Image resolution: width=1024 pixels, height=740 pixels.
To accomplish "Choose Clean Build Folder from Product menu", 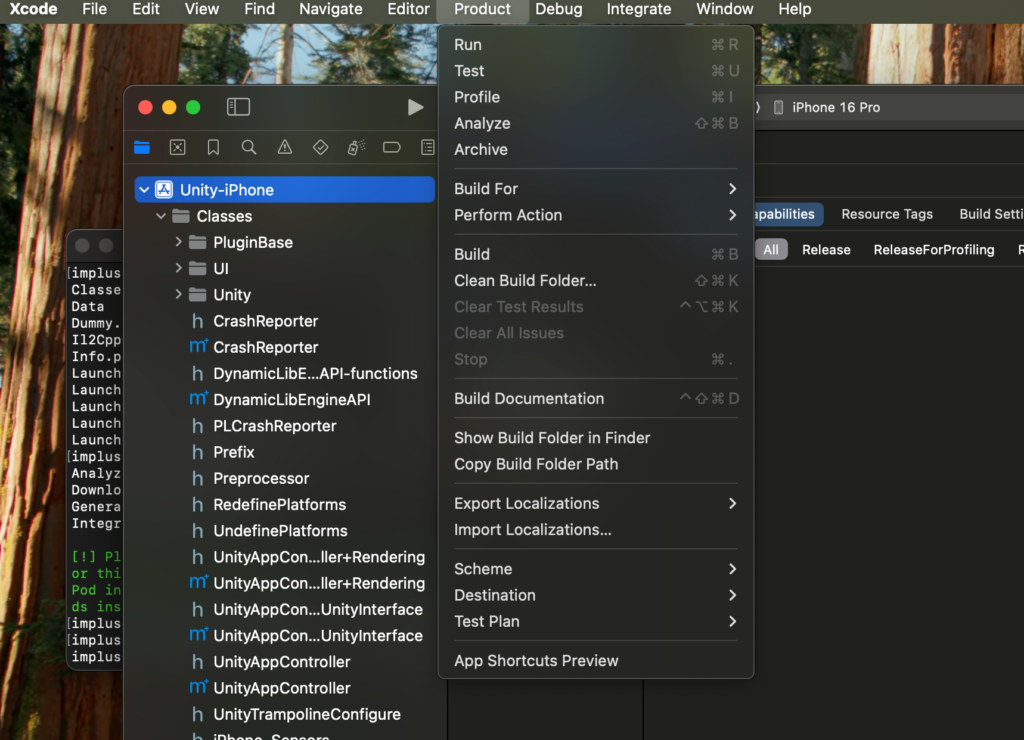I will coord(525,281).
